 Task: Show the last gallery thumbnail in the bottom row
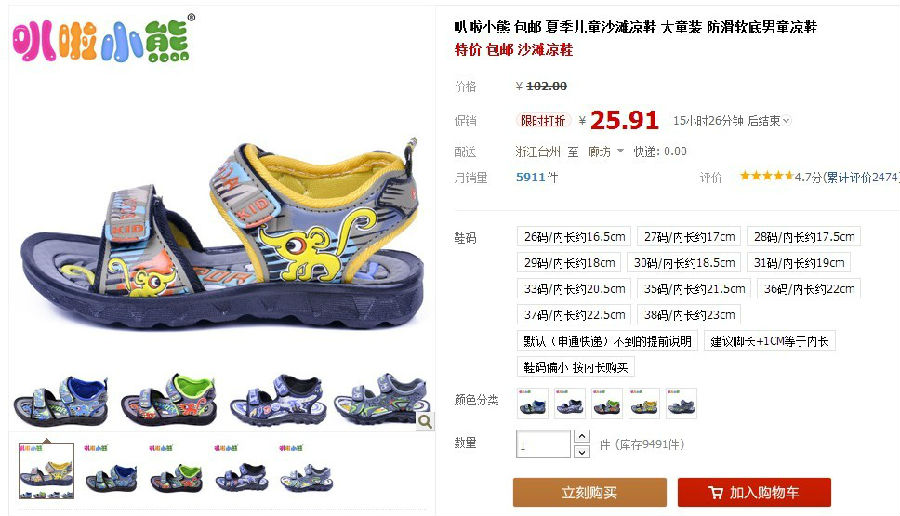pos(307,471)
